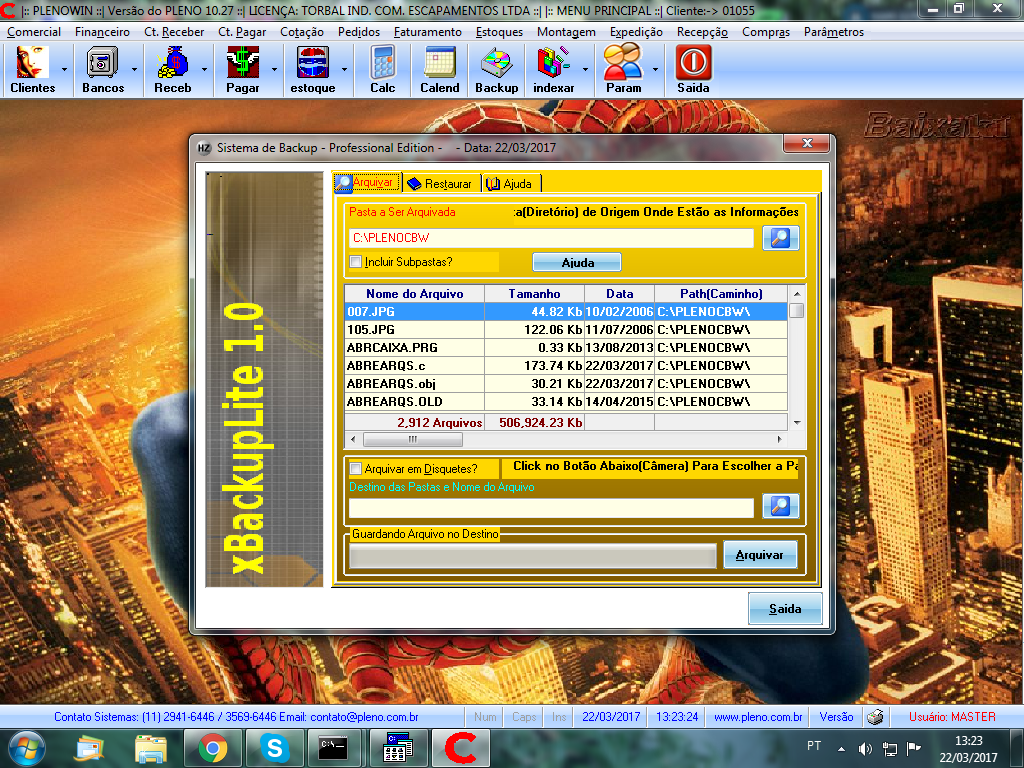The width and height of the screenshot is (1024, 768).
Task: Expand the Pagar dropdown arrow
Action: click(274, 69)
